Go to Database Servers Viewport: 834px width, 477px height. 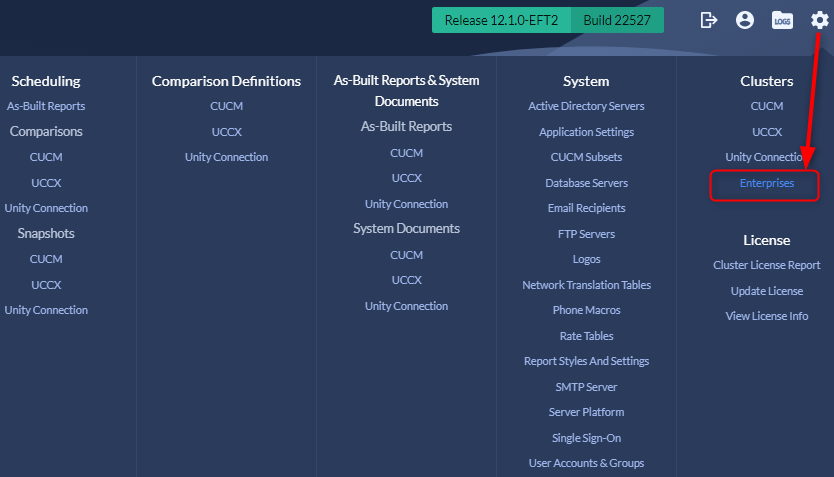586,183
